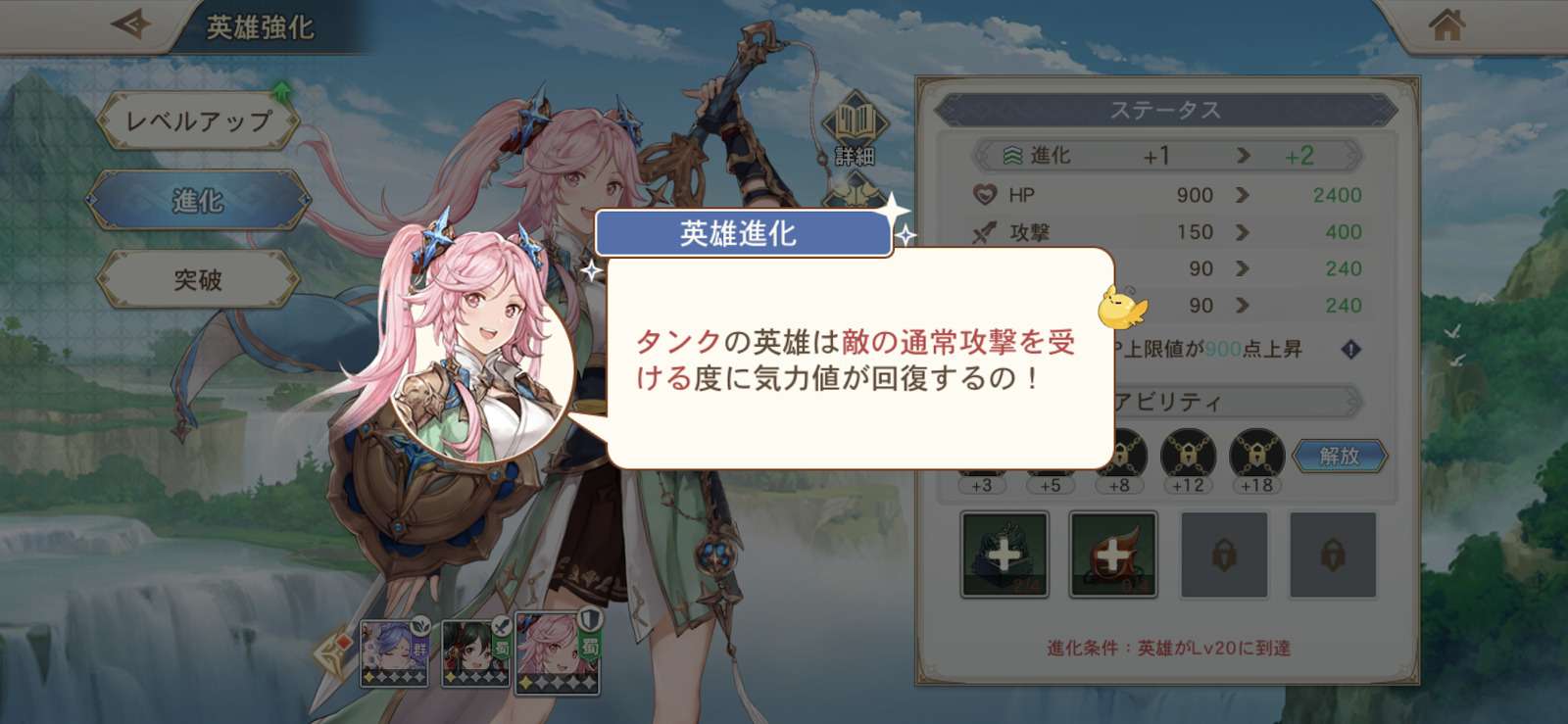Image resolution: width=1568 pixels, height=724 pixels.
Task: Switch to the レベルアップ tab
Action: coord(199,121)
